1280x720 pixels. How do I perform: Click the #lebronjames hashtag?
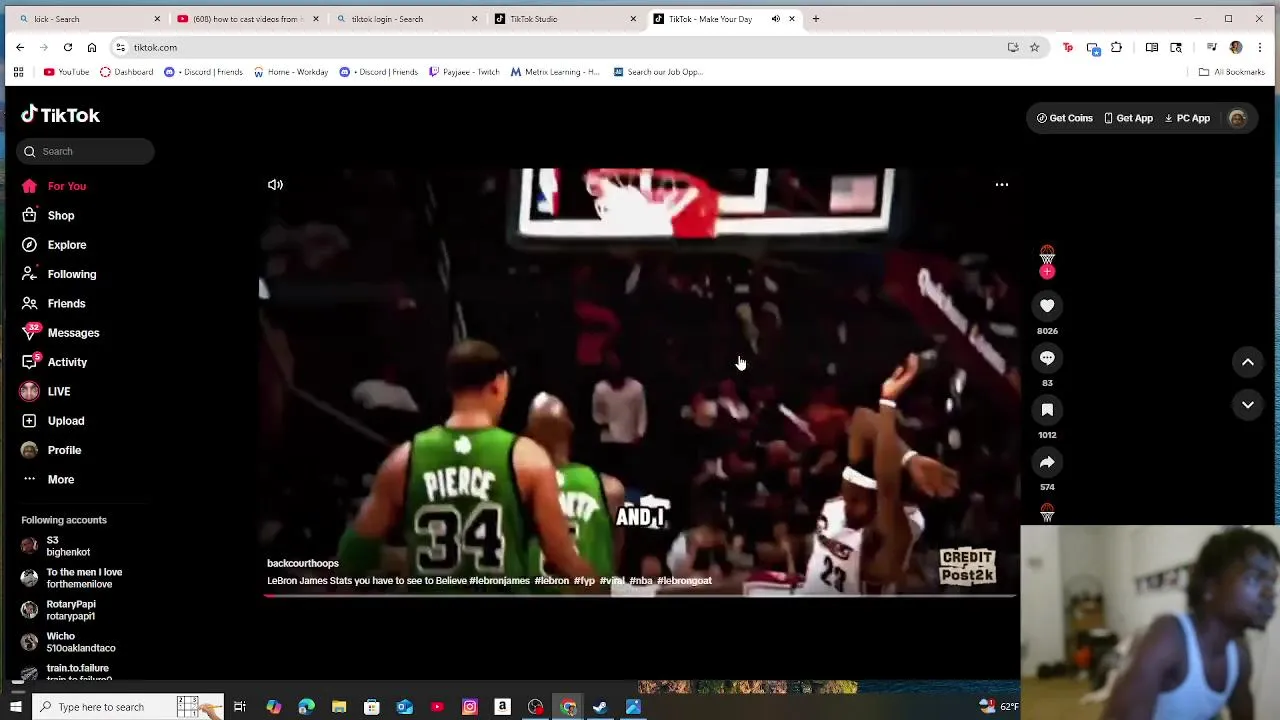[500, 580]
